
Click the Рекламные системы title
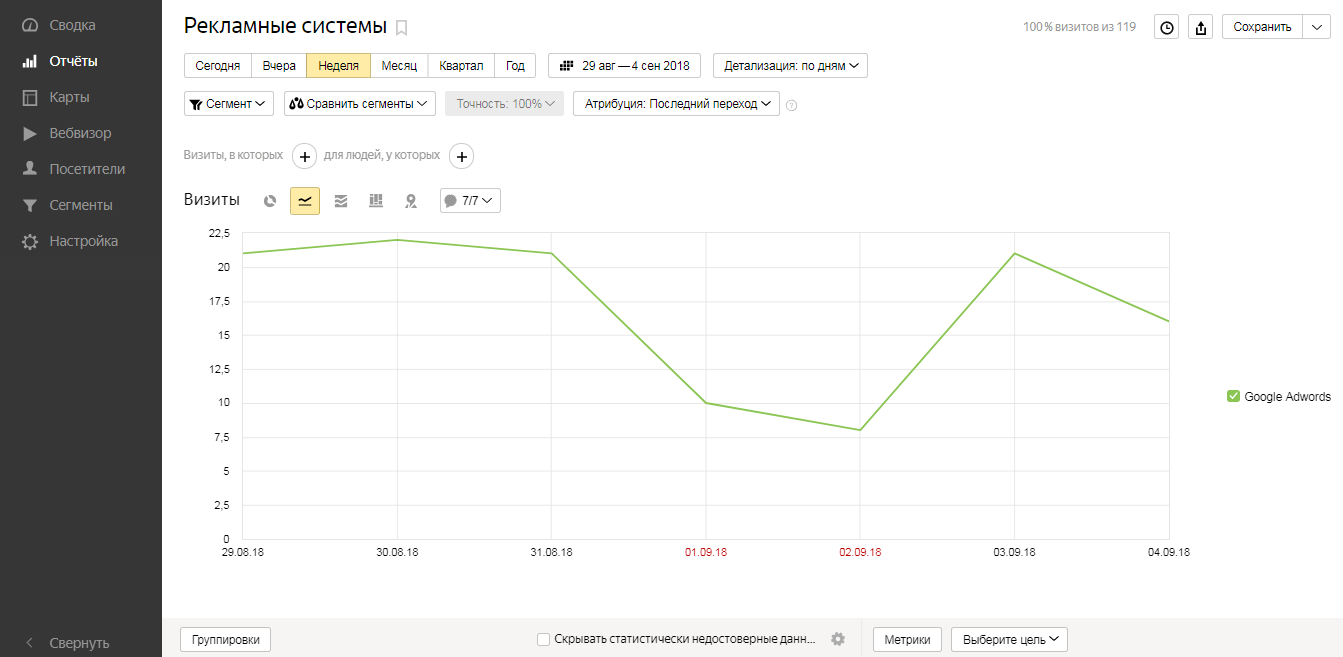pos(285,27)
